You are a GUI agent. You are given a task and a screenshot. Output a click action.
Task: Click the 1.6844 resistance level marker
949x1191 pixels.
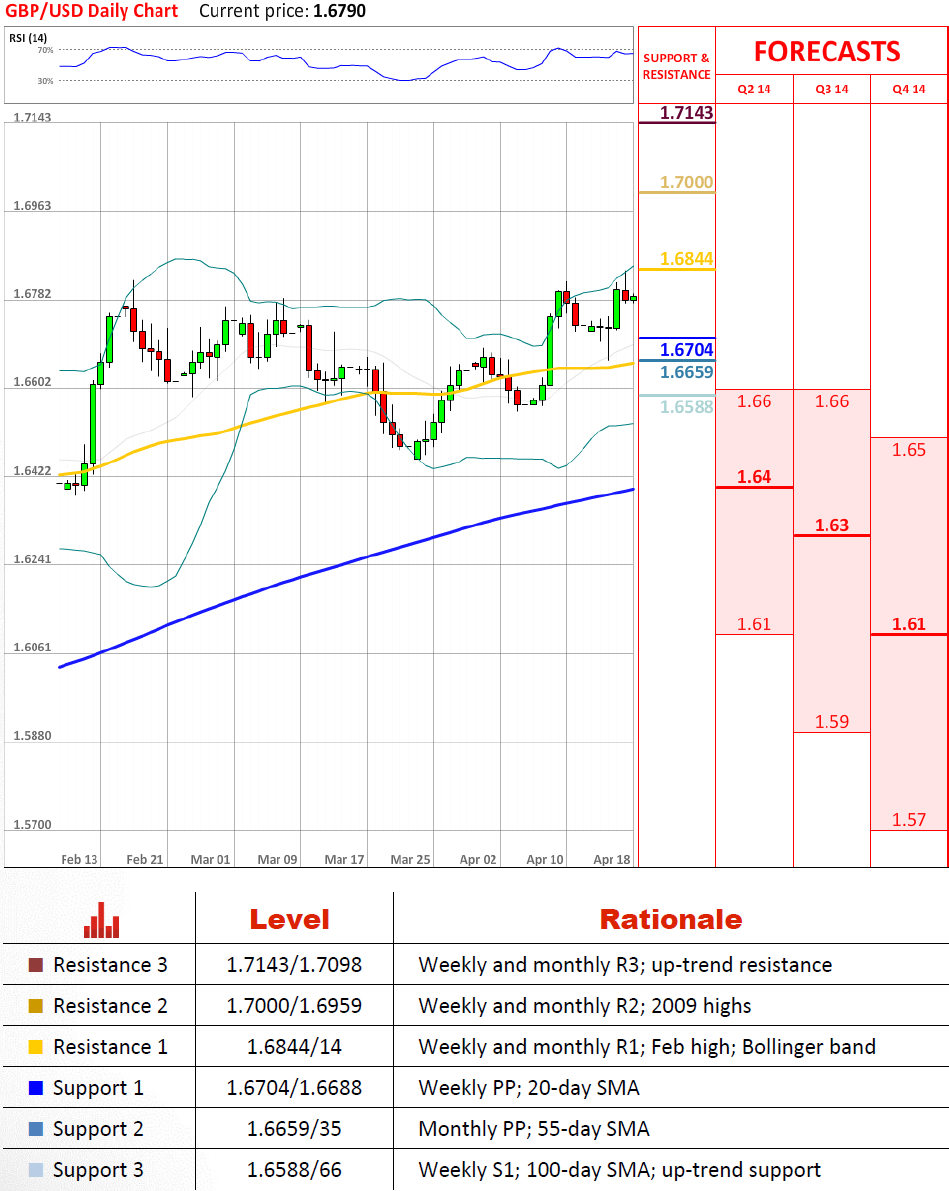coord(686,259)
